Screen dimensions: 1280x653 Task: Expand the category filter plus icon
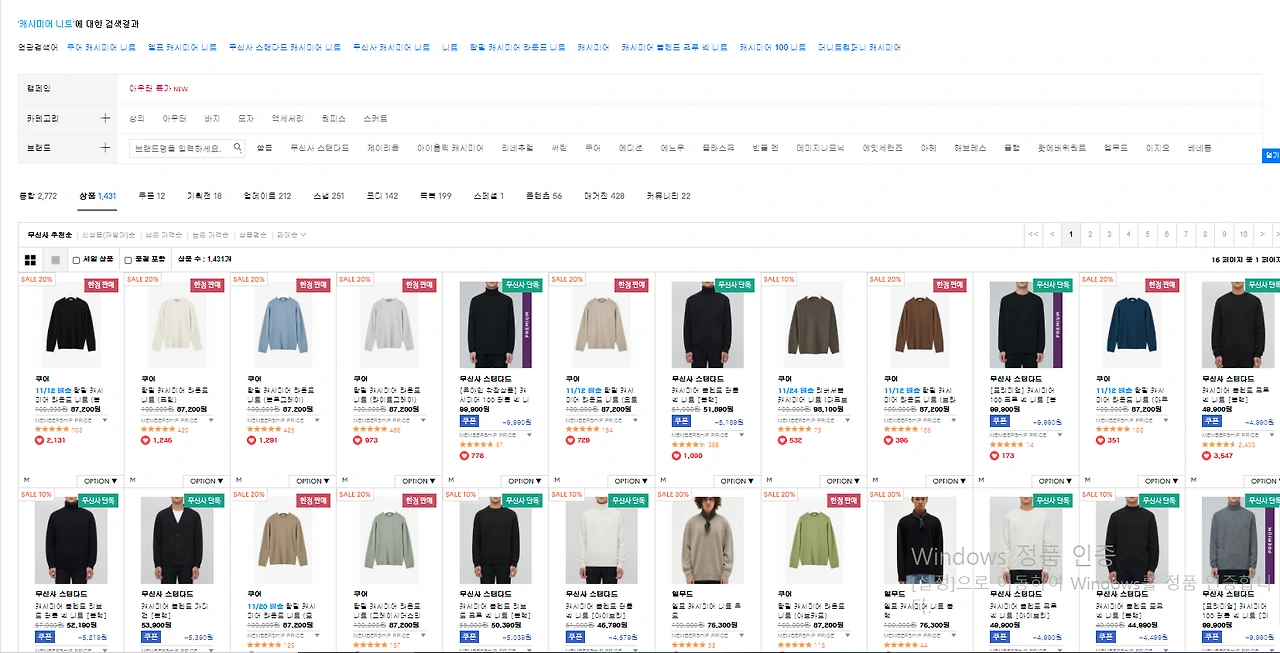click(x=105, y=118)
